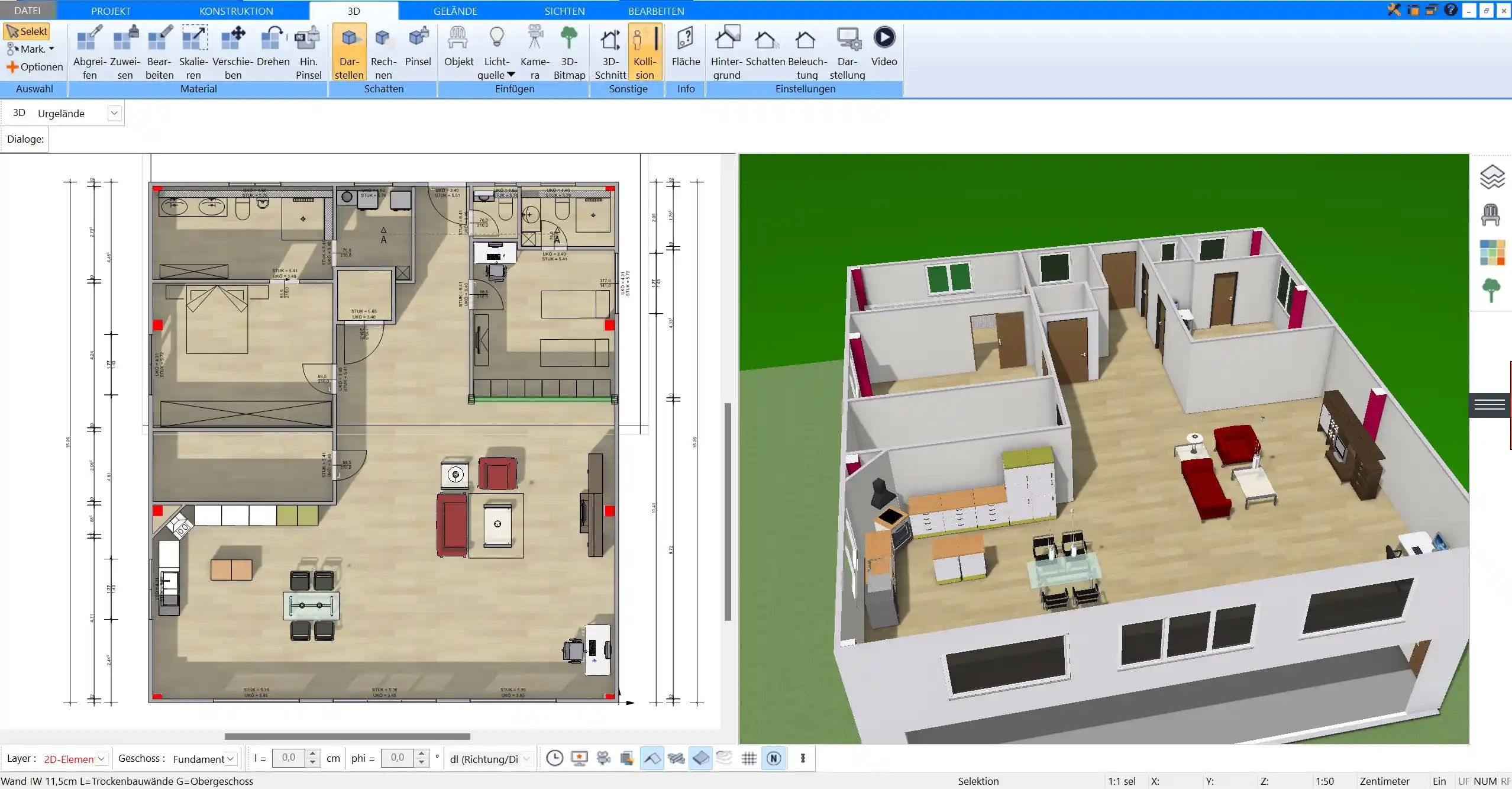Open Hintergrund settings
1512x789 pixels.
click(726, 52)
